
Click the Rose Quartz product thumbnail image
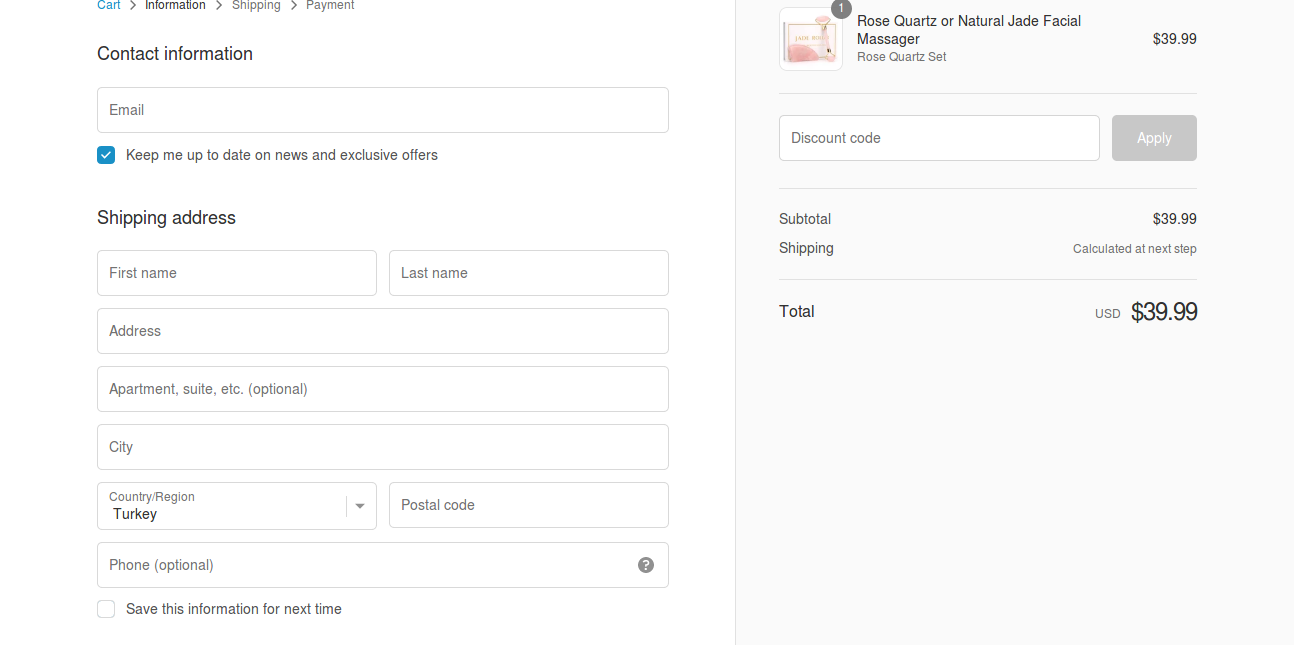[x=810, y=38]
